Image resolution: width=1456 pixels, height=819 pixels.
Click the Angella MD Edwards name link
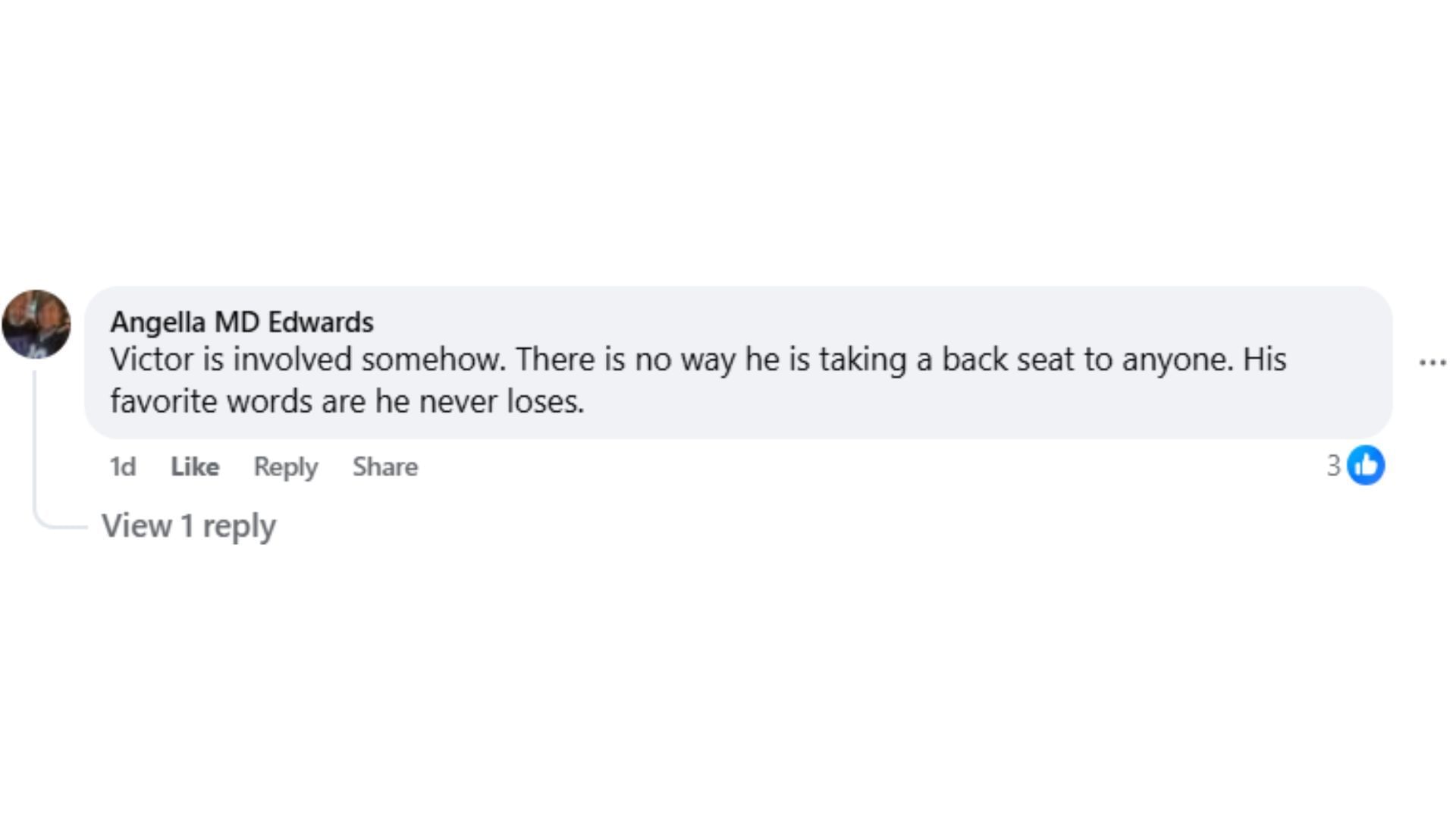pyautogui.click(x=241, y=322)
